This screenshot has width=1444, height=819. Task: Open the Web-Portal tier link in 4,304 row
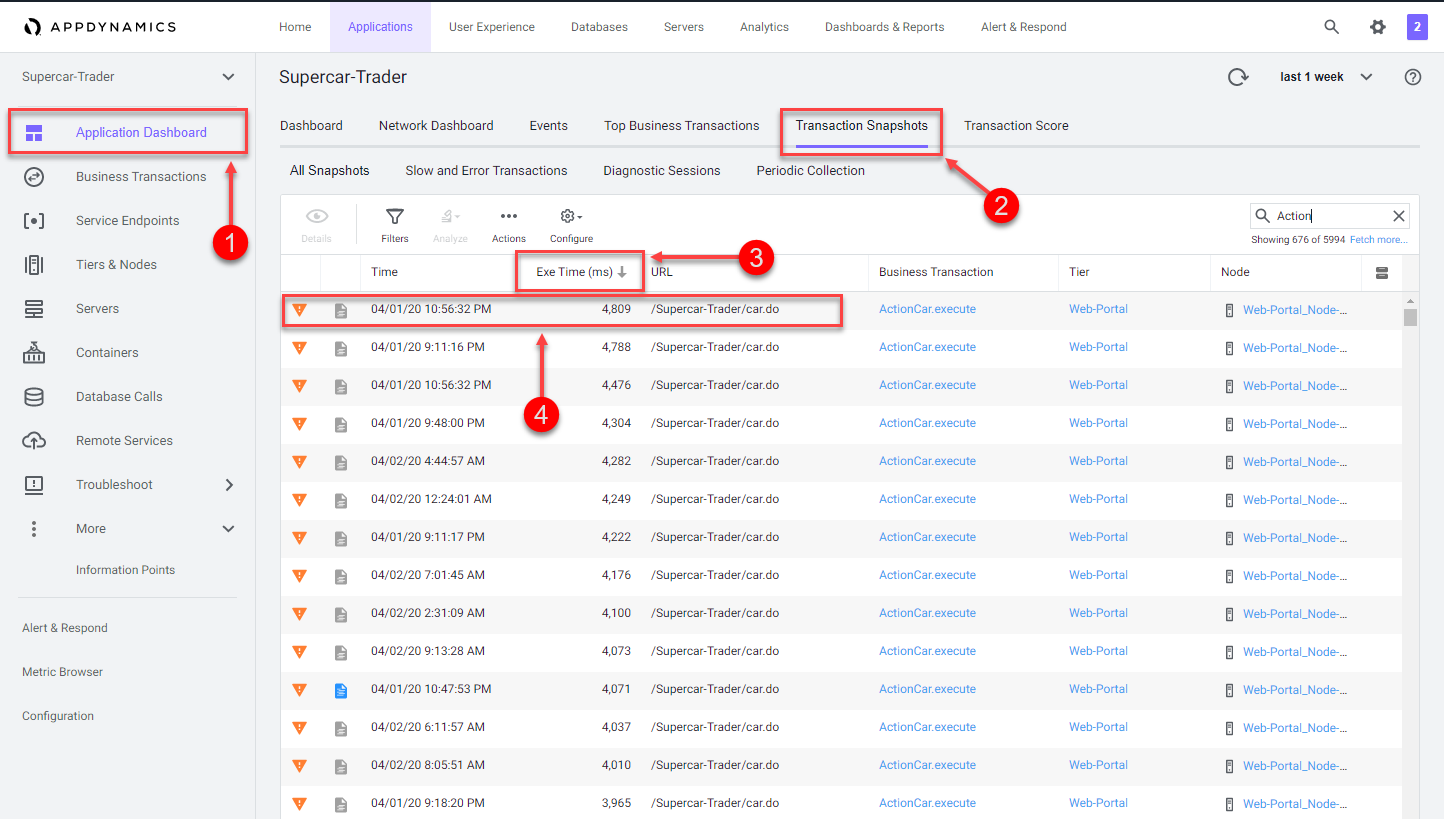1098,423
